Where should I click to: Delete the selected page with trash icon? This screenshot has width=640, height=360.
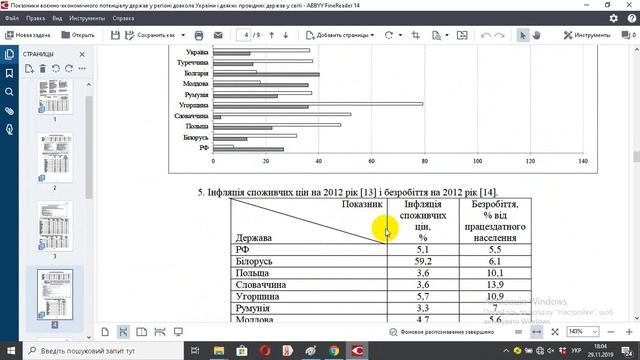tap(42, 69)
